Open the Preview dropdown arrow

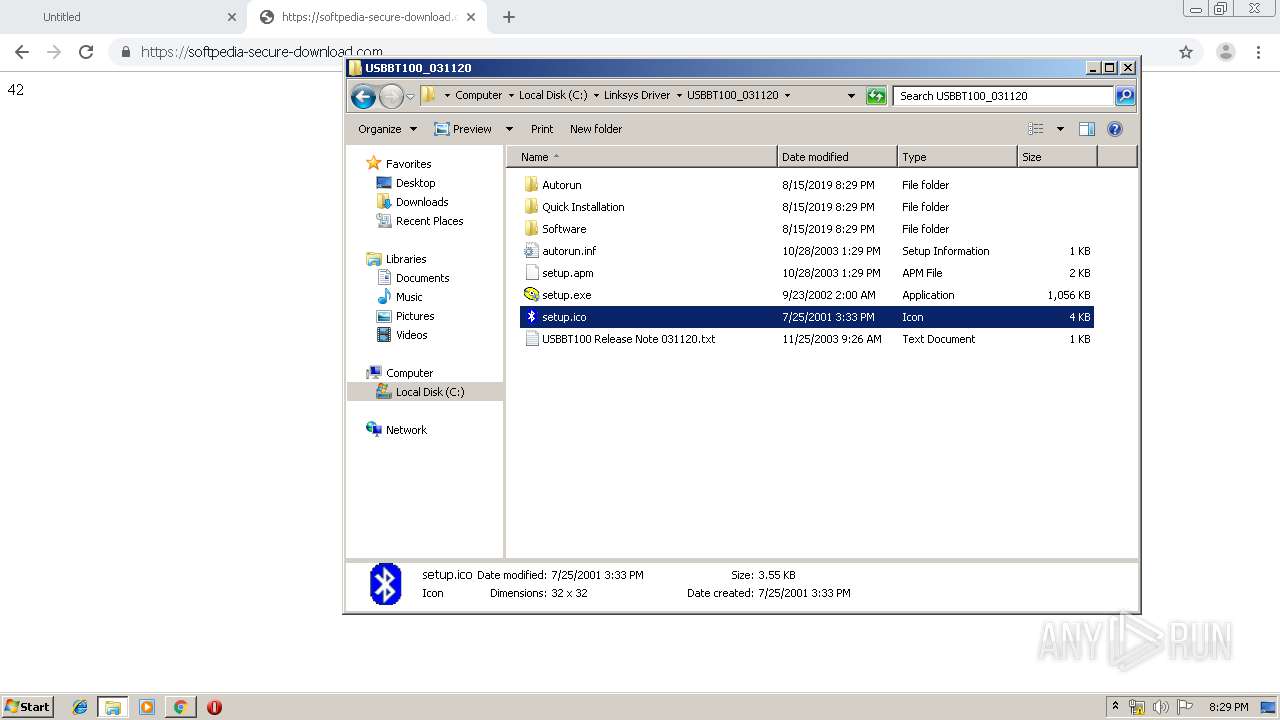tap(509, 129)
